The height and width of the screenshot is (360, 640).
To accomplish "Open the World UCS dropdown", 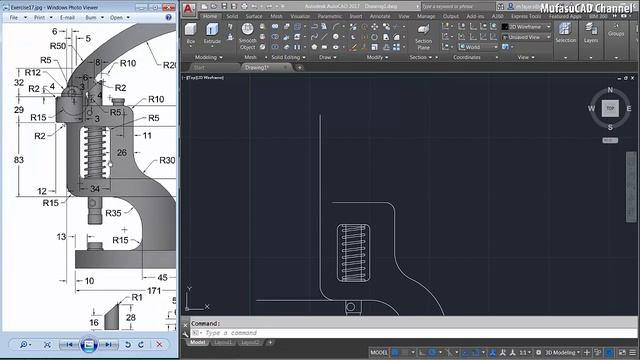I will point(478,47).
